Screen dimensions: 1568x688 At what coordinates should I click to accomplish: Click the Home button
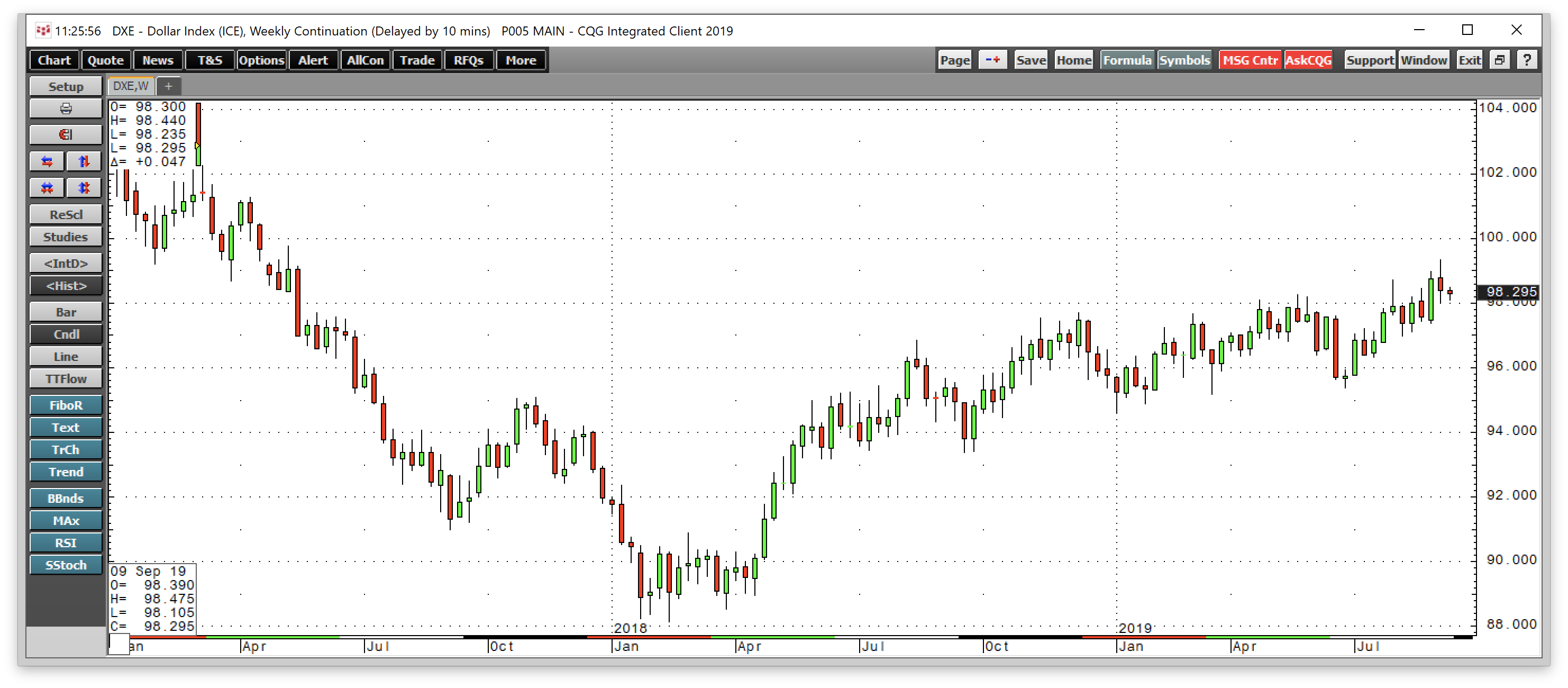coord(1074,60)
